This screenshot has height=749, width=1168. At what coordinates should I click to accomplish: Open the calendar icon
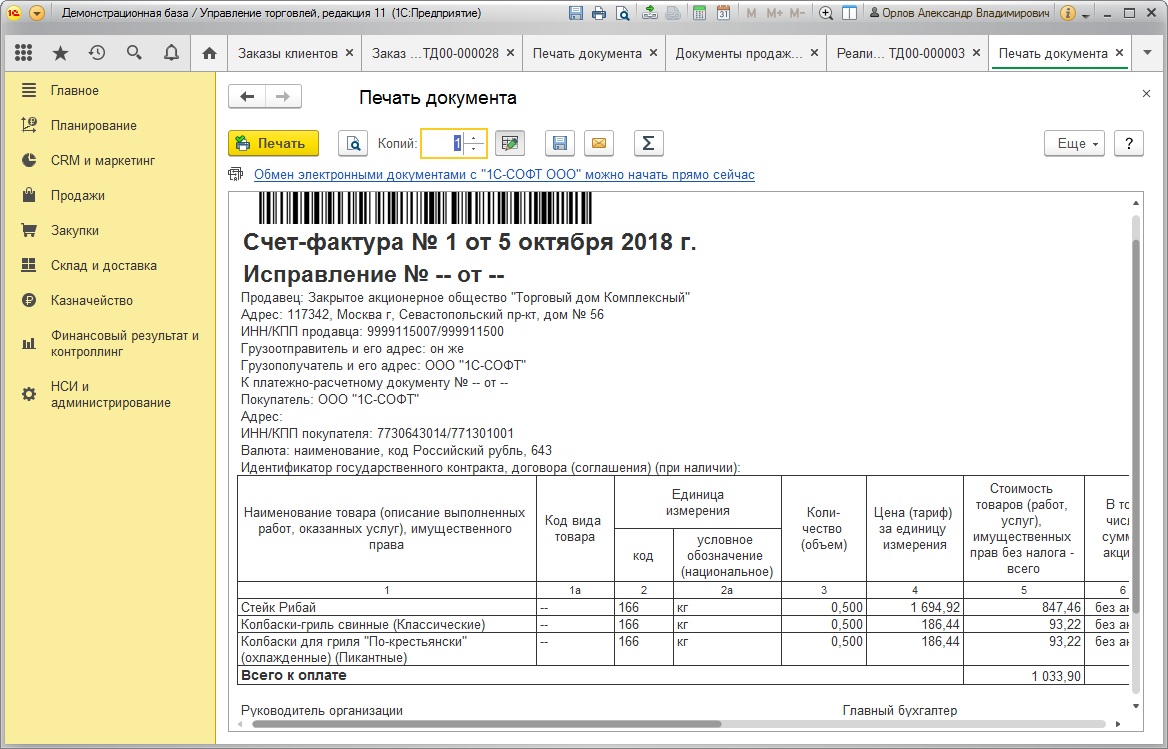coord(723,13)
